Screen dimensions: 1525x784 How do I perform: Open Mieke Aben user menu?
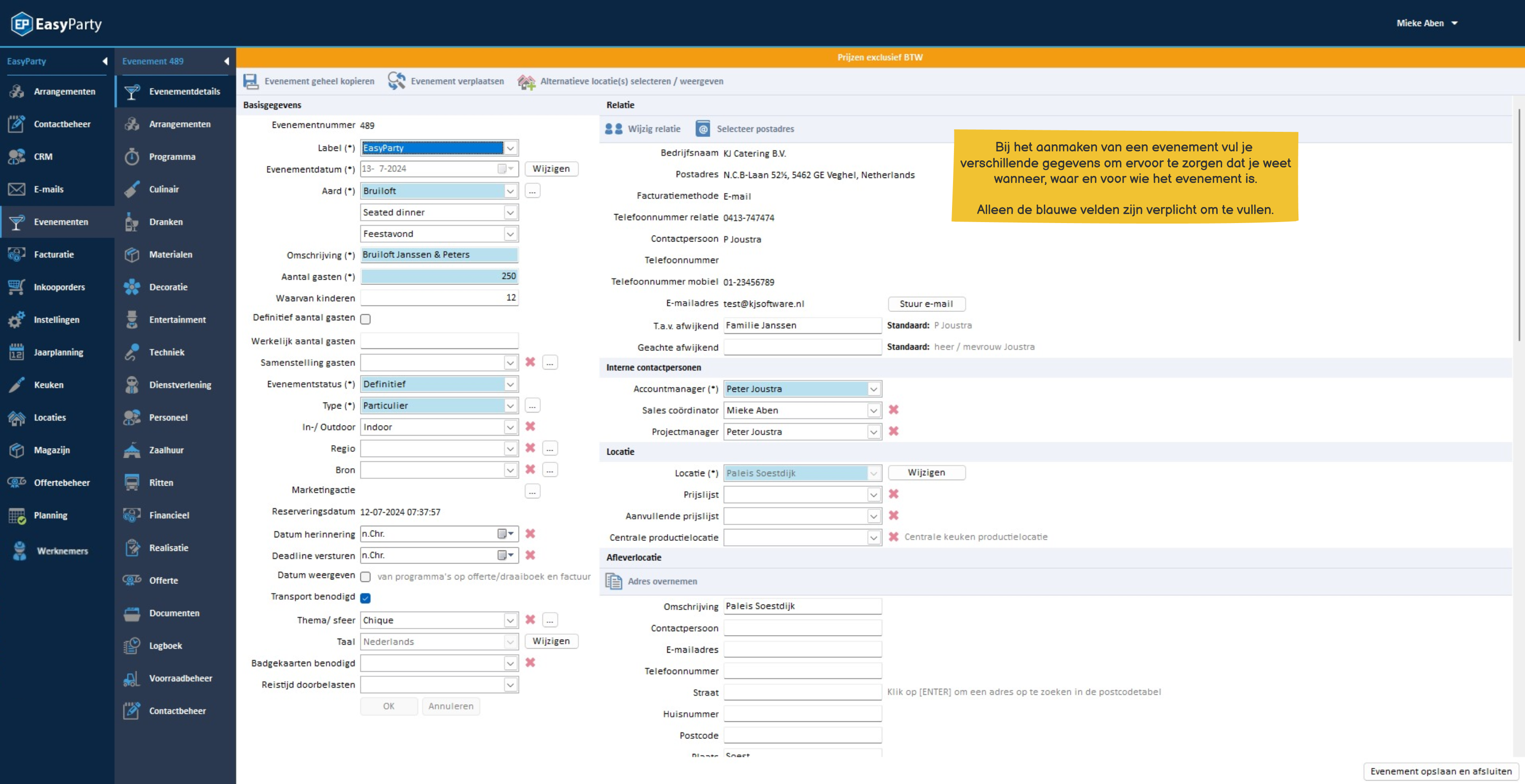[1427, 23]
